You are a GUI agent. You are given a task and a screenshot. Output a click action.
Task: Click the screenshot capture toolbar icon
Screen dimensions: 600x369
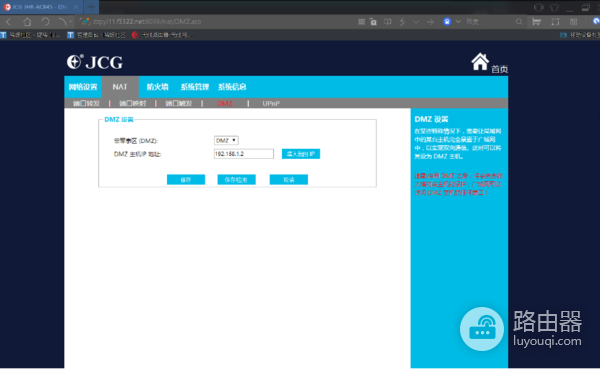click(555, 22)
